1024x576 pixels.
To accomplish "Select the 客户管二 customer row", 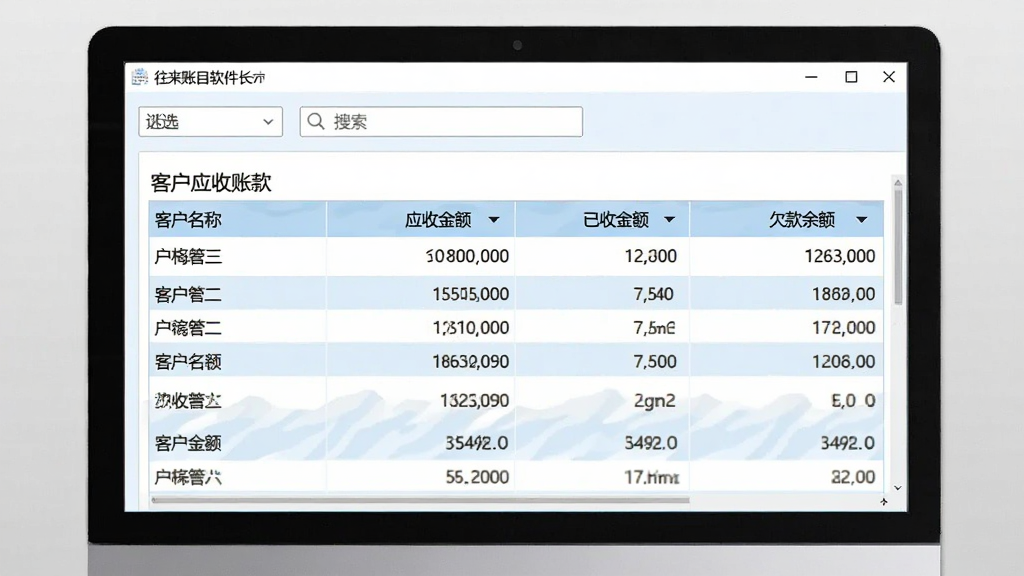I will (x=516, y=293).
